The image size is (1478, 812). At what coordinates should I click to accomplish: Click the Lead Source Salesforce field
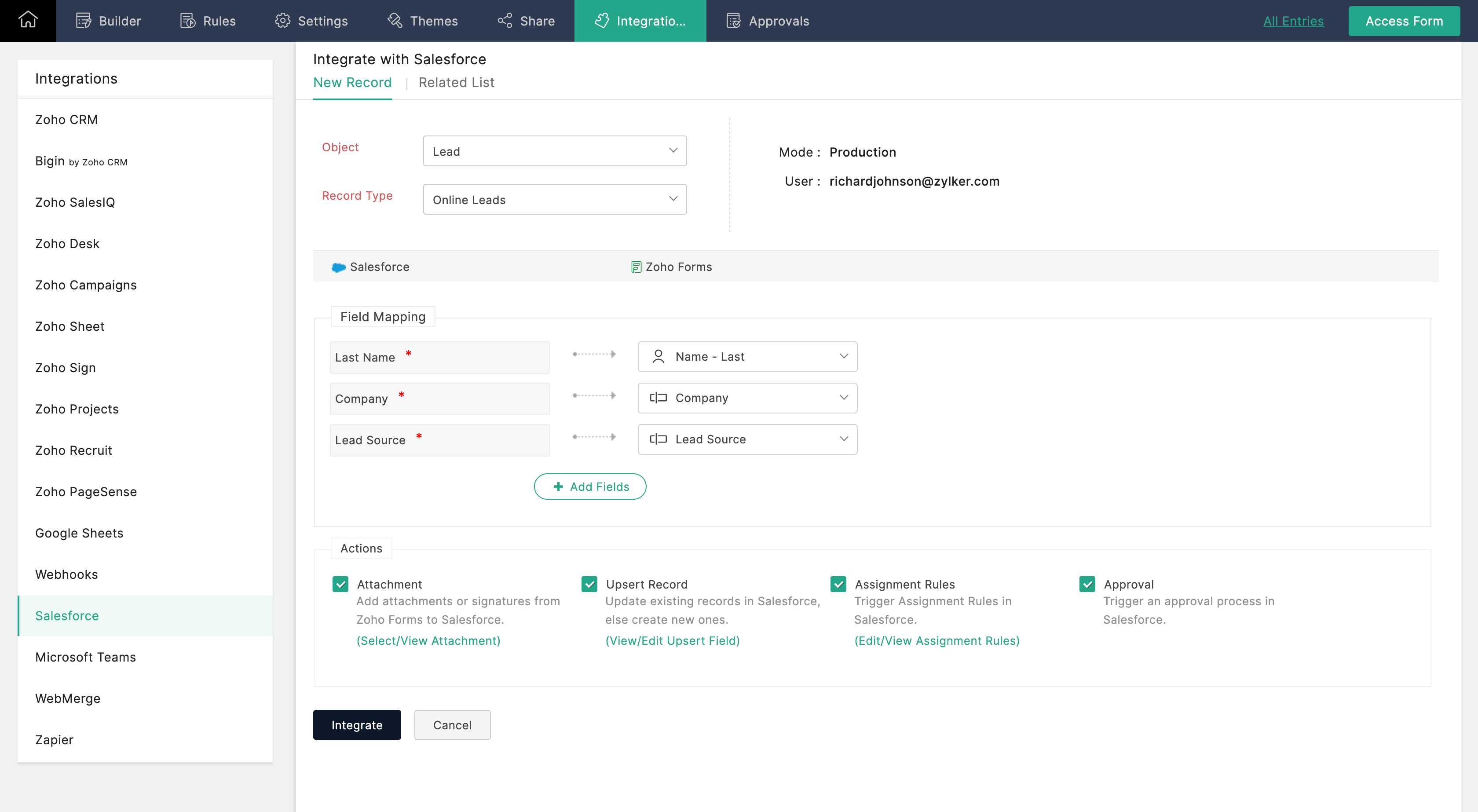coord(439,440)
